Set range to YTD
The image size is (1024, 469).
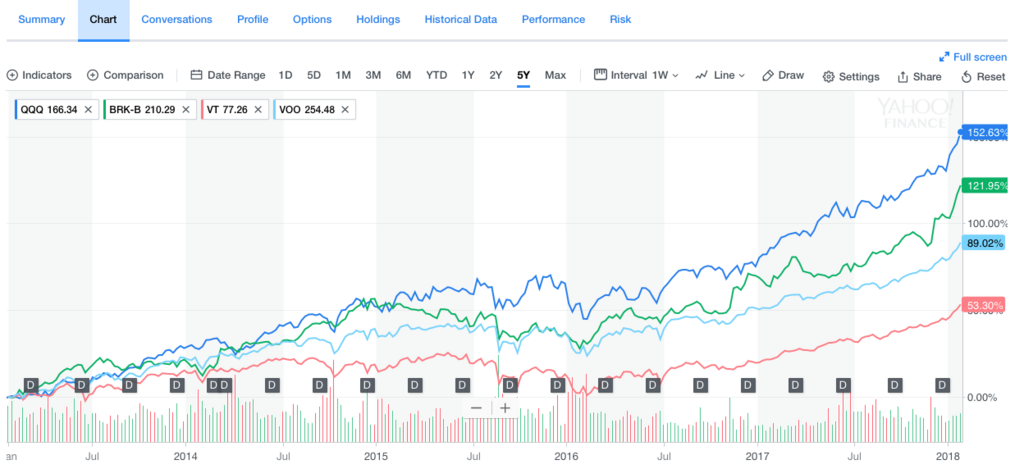point(436,75)
